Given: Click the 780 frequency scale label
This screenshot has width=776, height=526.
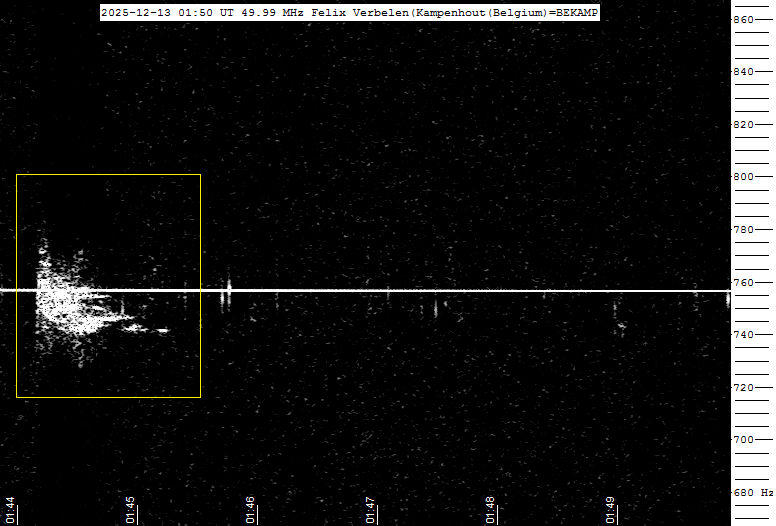Looking at the screenshot, I should tap(744, 230).
